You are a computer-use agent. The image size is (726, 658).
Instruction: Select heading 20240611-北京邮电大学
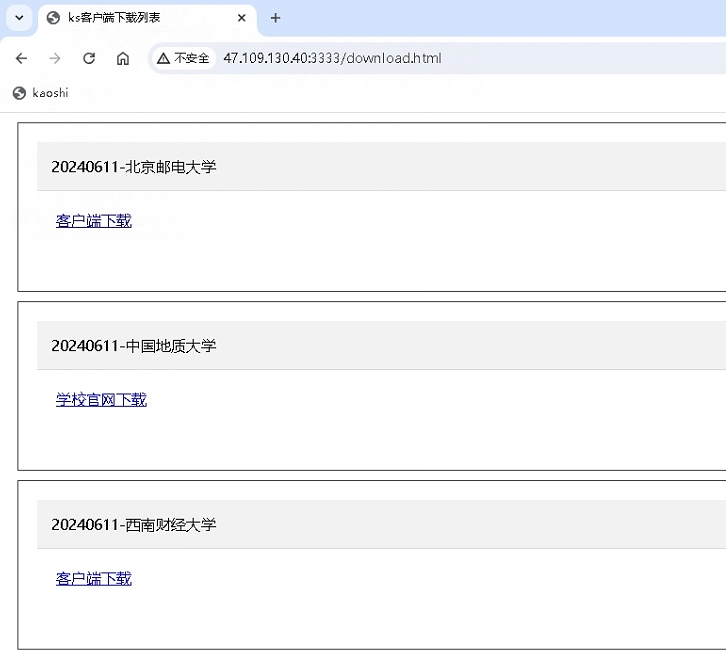point(134,167)
